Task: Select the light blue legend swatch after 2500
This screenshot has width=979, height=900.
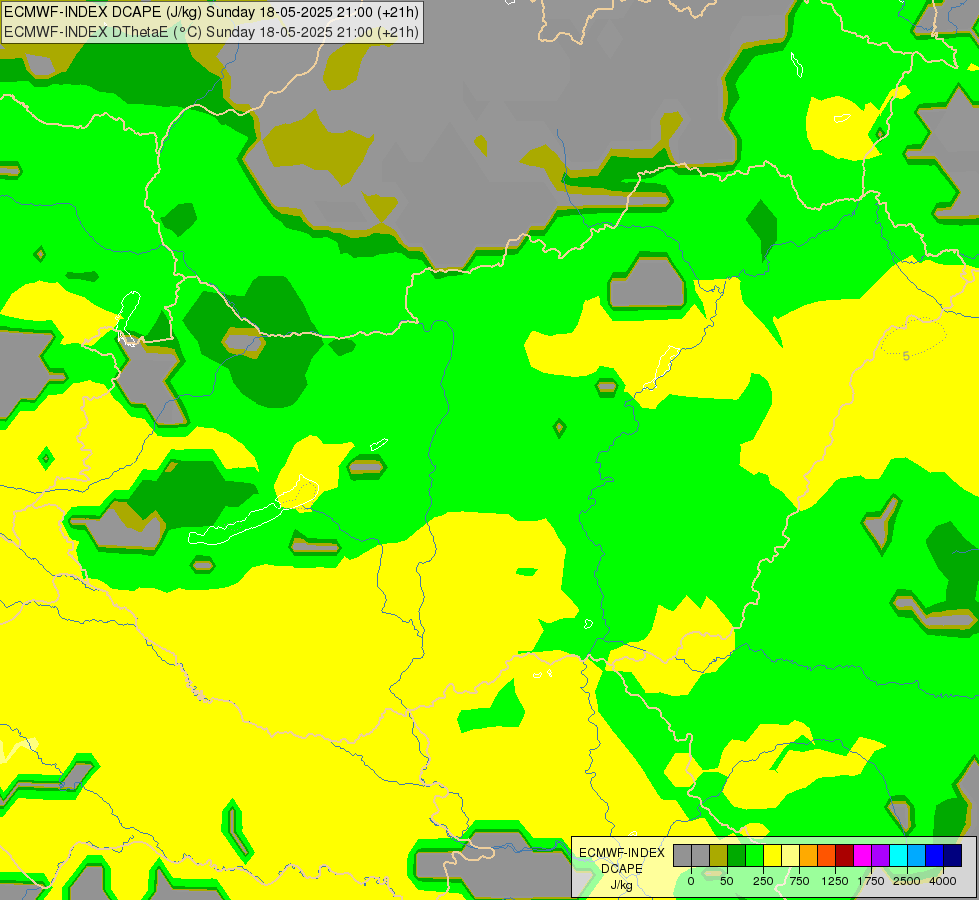Action: coord(917,855)
